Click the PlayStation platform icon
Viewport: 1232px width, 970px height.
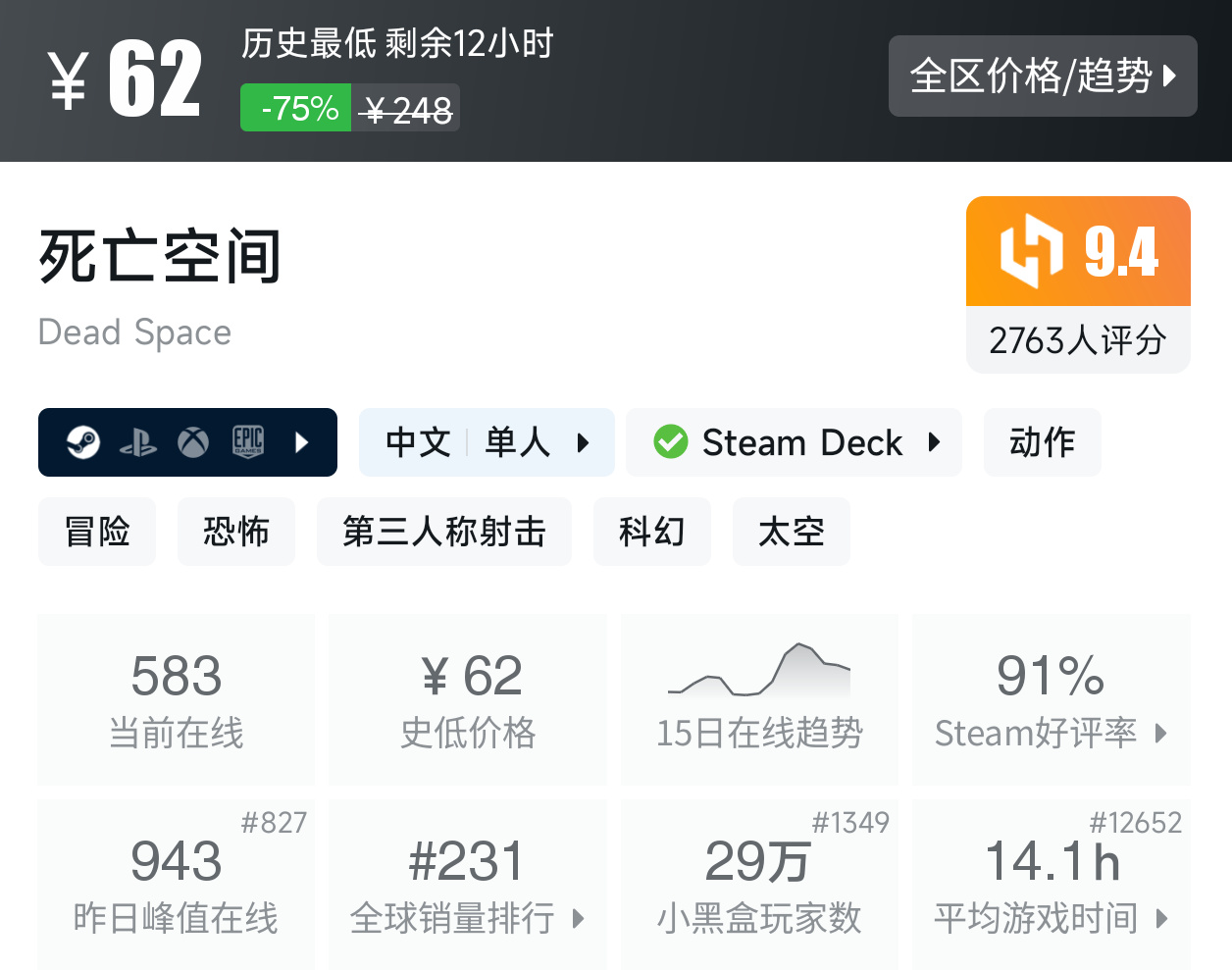click(138, 443)
